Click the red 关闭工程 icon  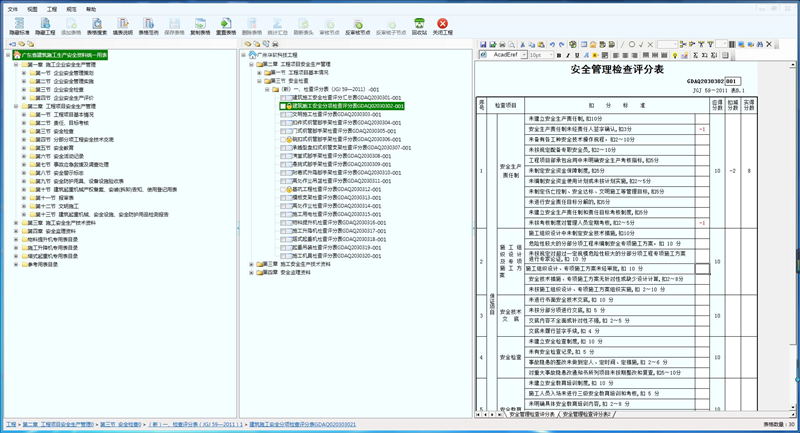[442, 23]
